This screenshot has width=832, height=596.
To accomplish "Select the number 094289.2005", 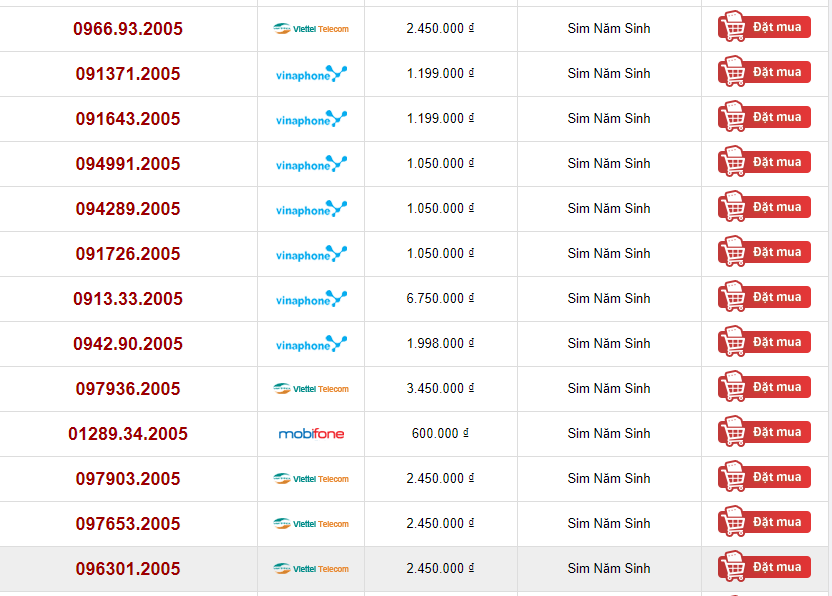I will click(x=128, y=209).
